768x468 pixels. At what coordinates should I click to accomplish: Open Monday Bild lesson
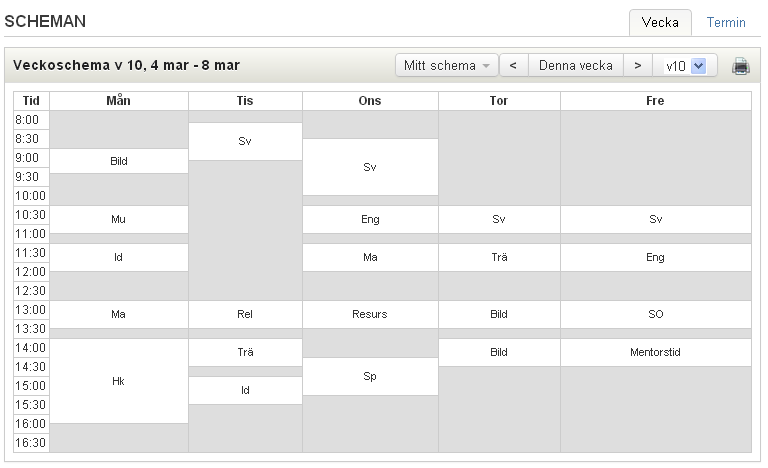[x=119, y=161]
